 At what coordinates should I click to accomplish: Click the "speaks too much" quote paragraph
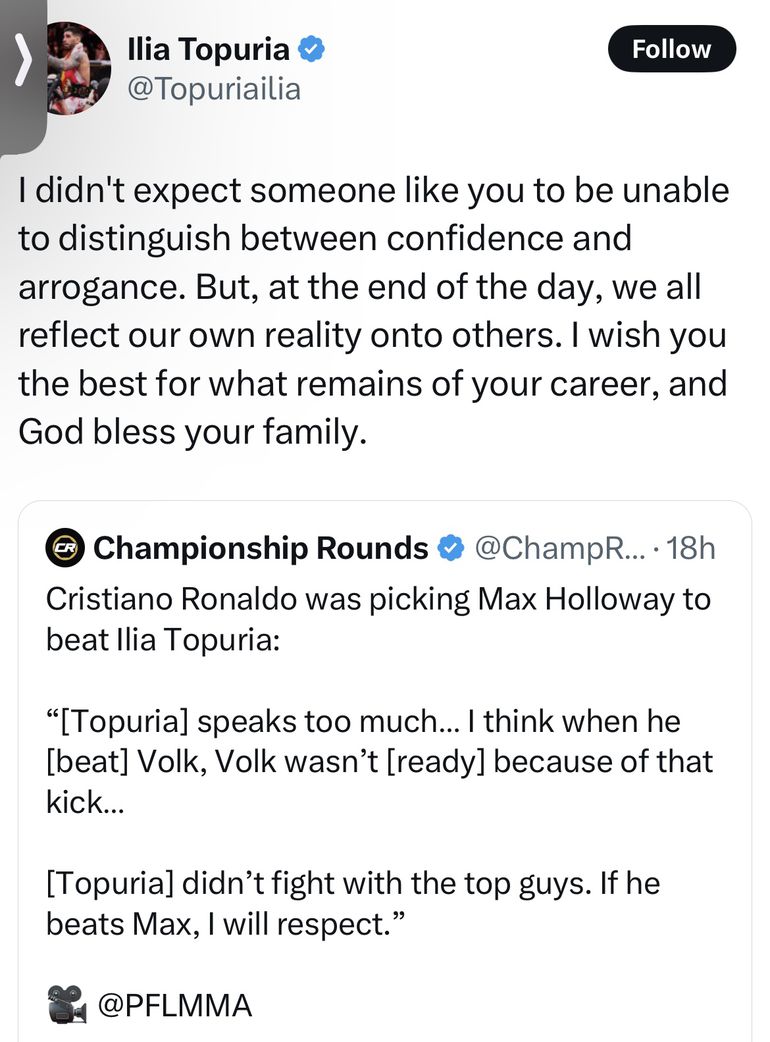coord(379,761)
